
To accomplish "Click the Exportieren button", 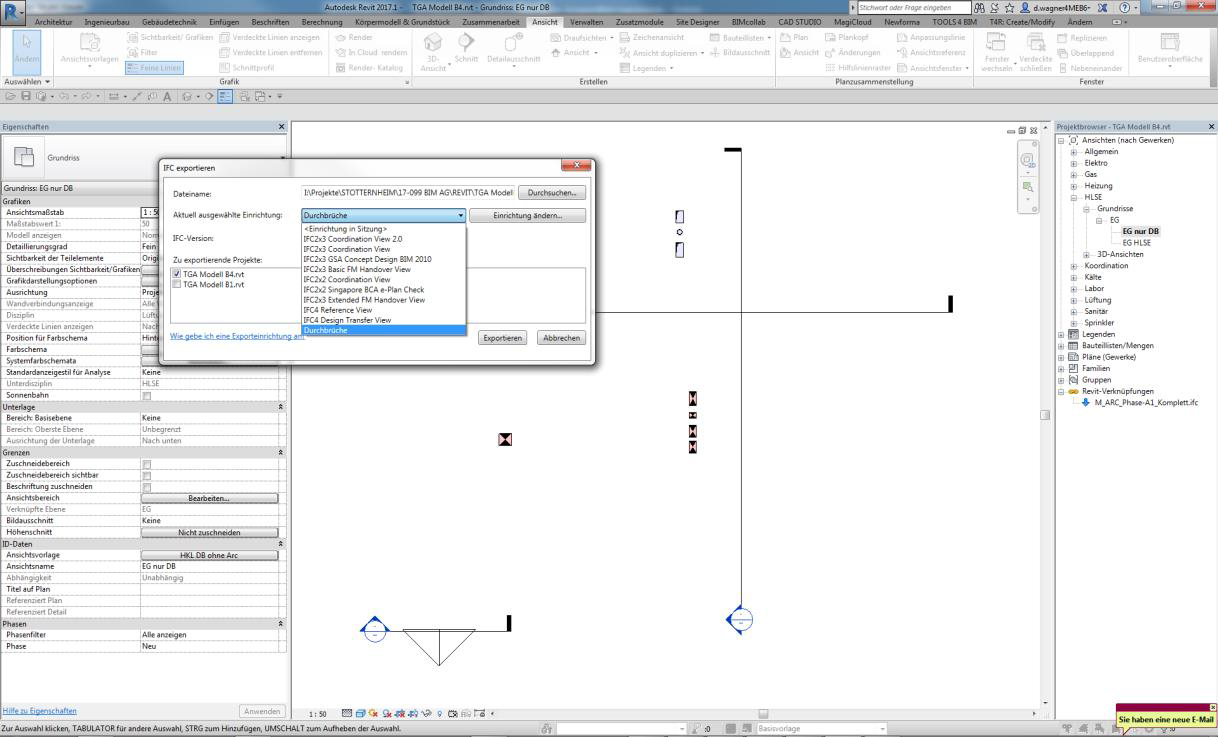I will point(503,338).
